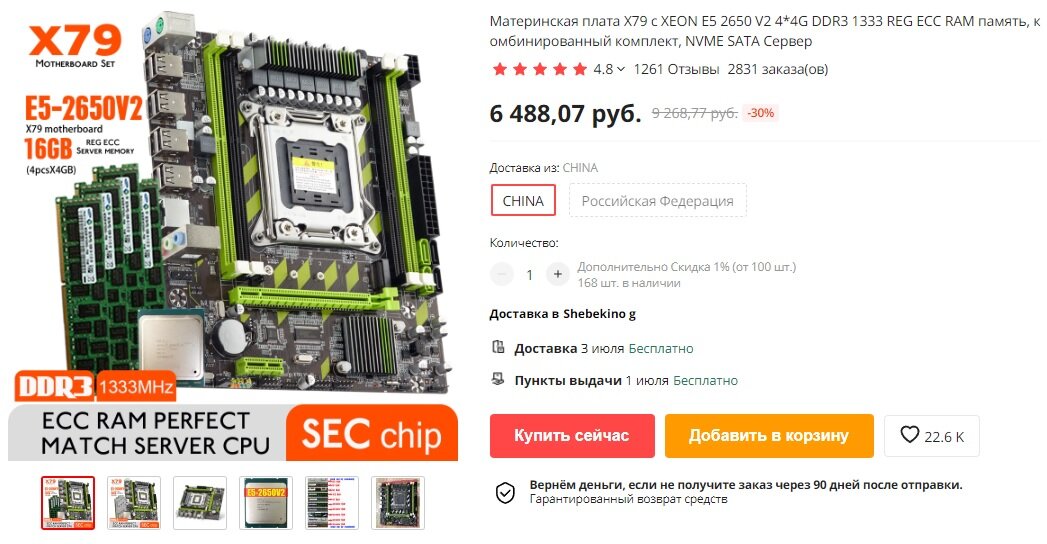Select the last thumbnail of motherboard top view

[398, 503]
